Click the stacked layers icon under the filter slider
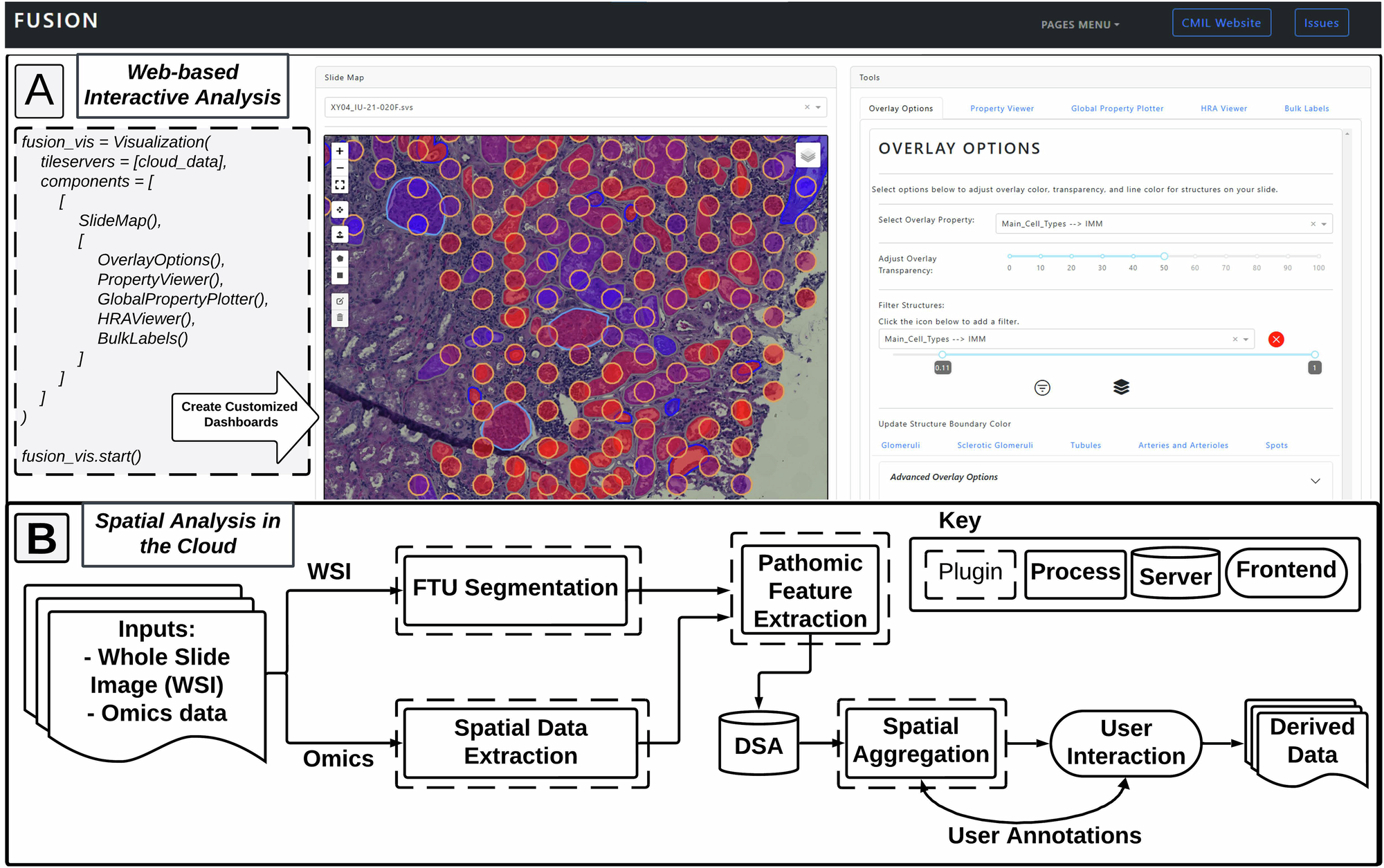The width and height of the screenshot is (1384, 868). coord(1121,387)
